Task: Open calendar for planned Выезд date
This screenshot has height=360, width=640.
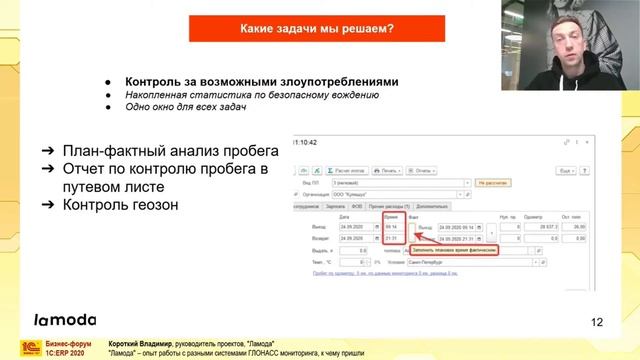Action: tap(377, 227)
